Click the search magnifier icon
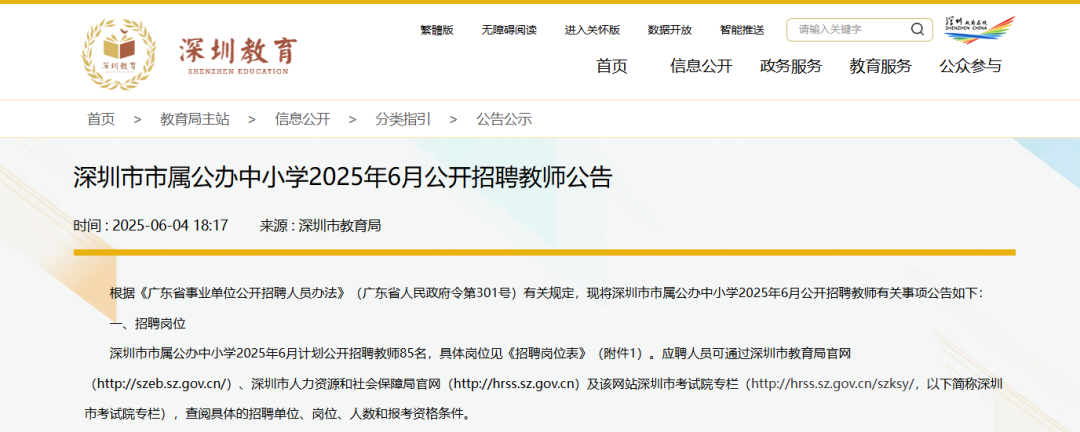Image resolution: width=1080 pixels, height=432 pixels. tap(917, 30)
